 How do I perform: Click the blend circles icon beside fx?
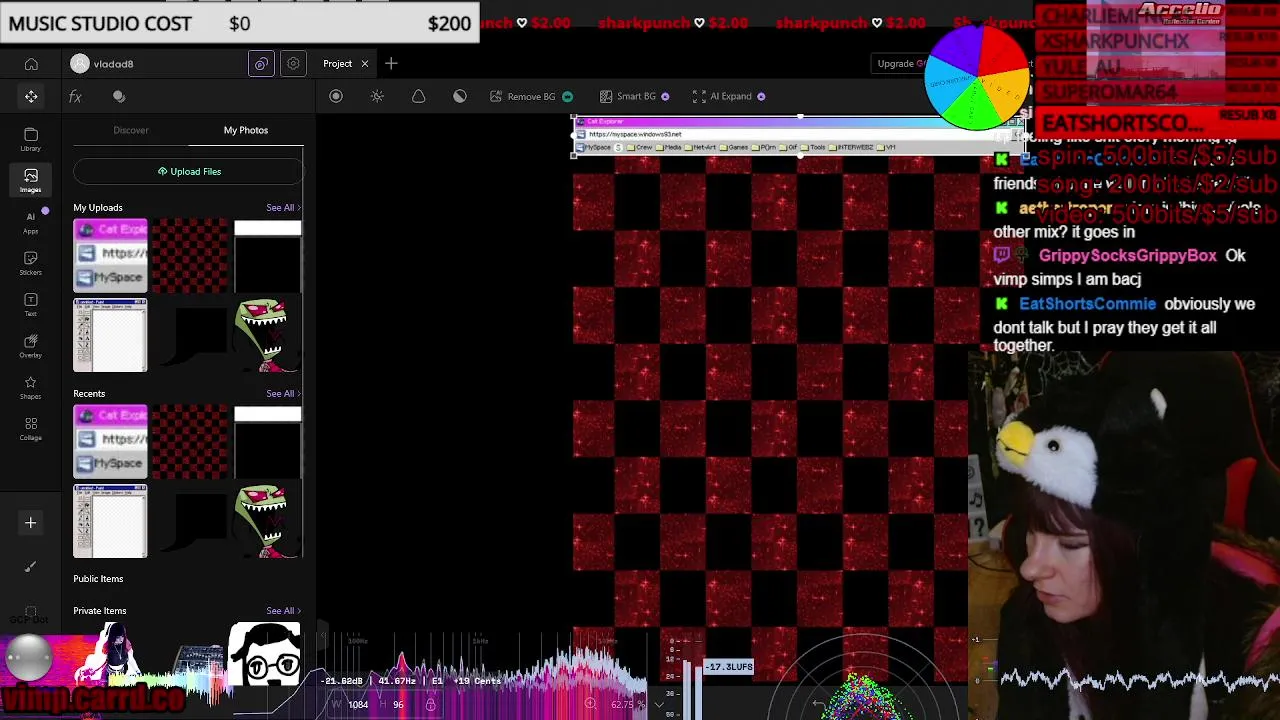tap(119, 97)
